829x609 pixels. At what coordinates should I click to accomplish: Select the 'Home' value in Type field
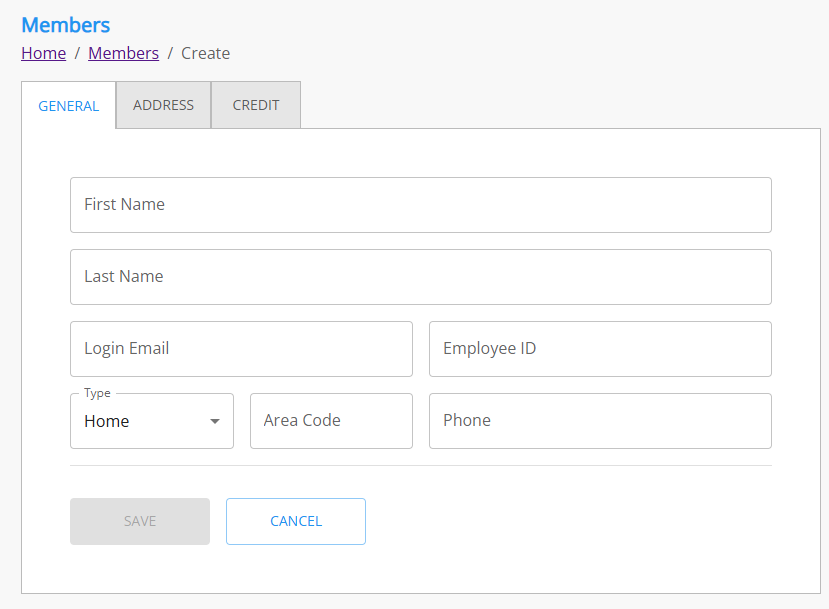tap(107, 422)
